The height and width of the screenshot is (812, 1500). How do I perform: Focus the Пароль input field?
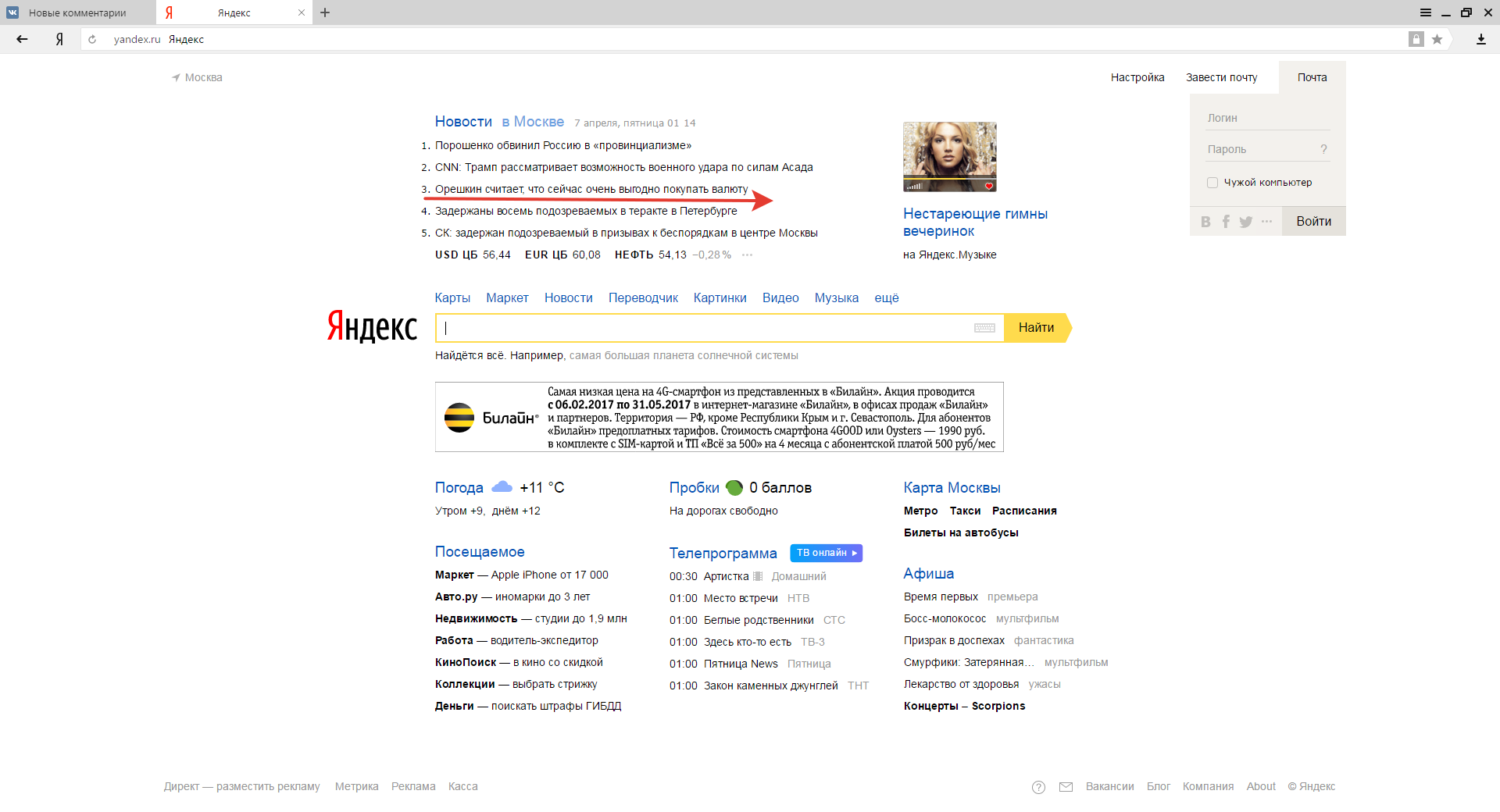1261,149
